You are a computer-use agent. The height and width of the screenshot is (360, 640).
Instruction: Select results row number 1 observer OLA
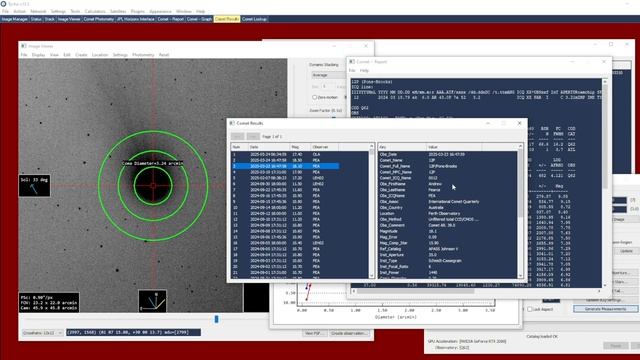[x=285, y=154]
